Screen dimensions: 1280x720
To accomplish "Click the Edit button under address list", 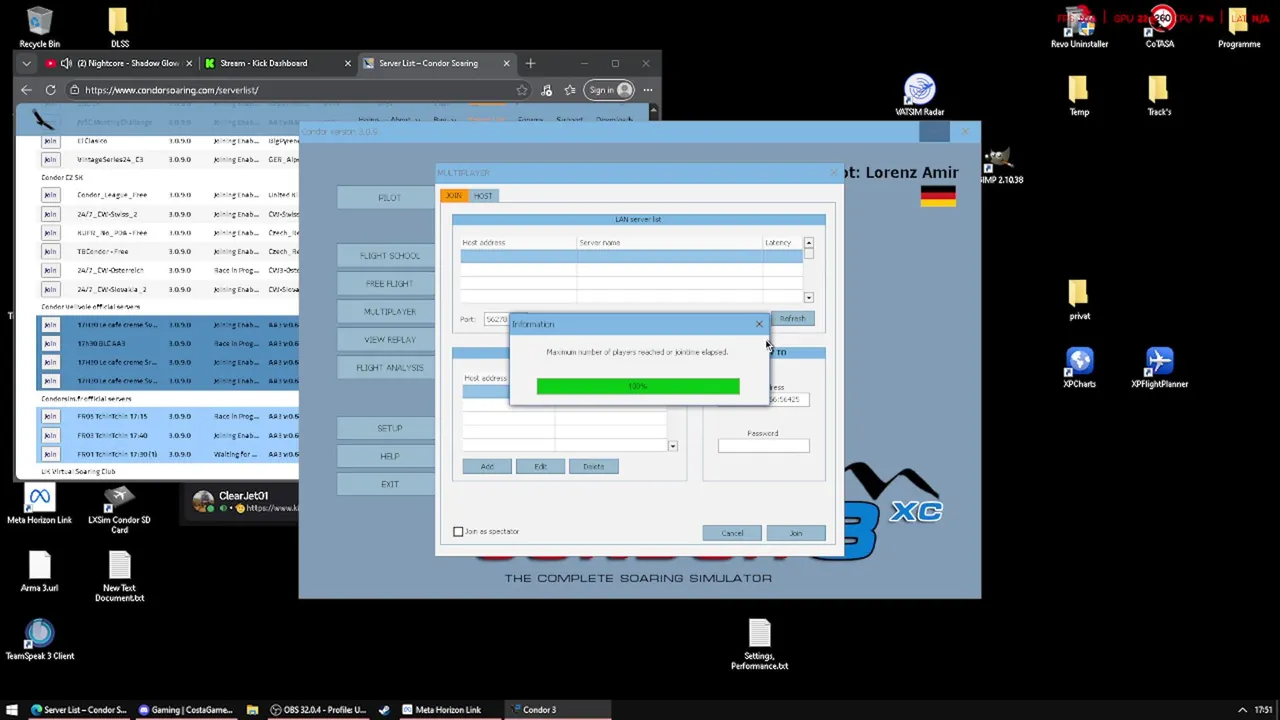I will click(x=540, y=467).
